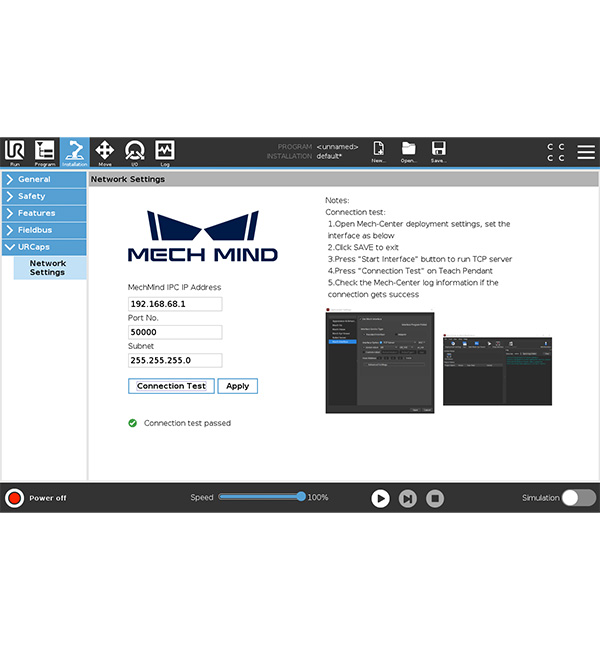Click the Port No. field
The width and height of the screenshot is (600, 650).
point(175,332)
